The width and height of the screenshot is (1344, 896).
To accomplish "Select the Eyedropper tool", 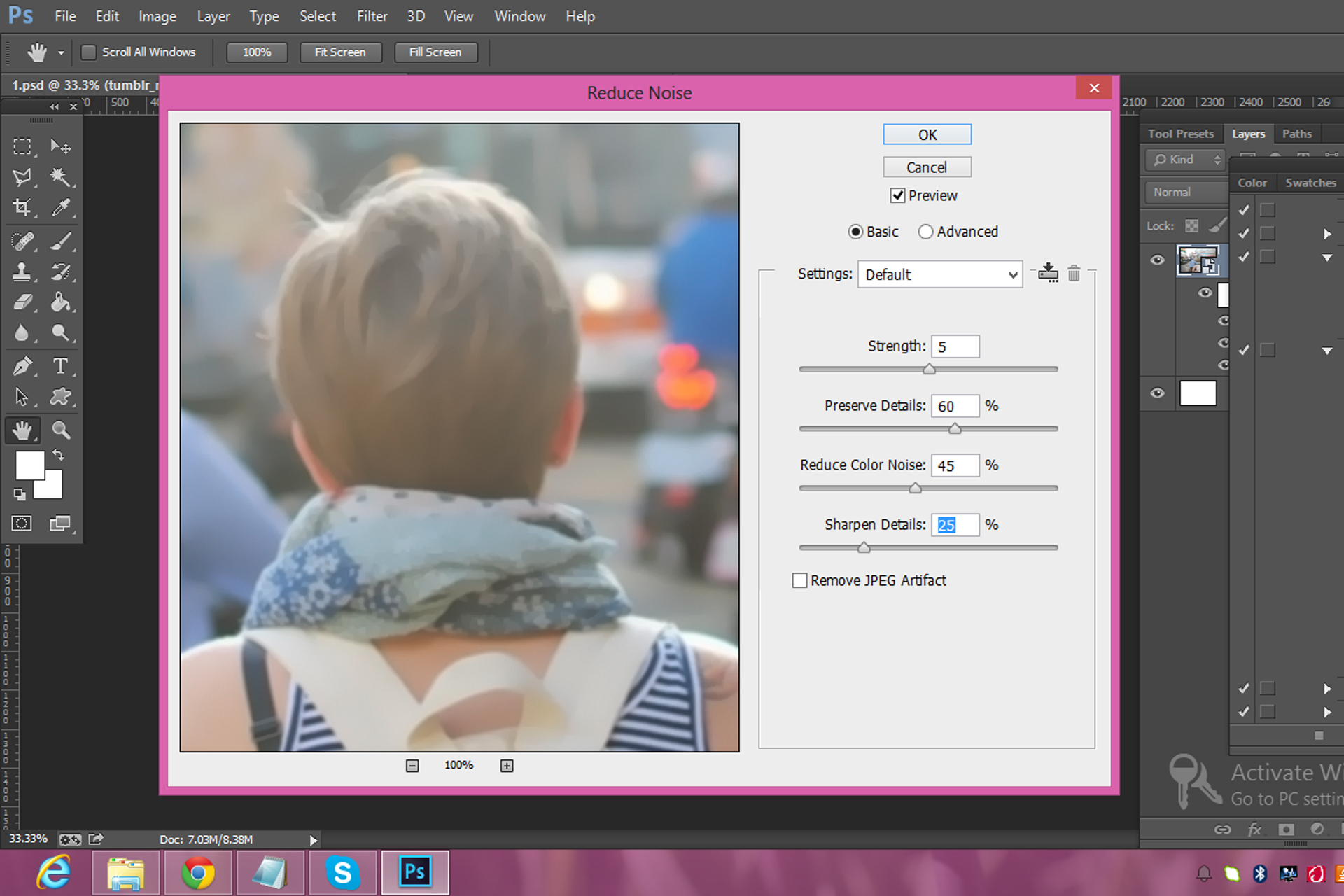I will (61, 207).
